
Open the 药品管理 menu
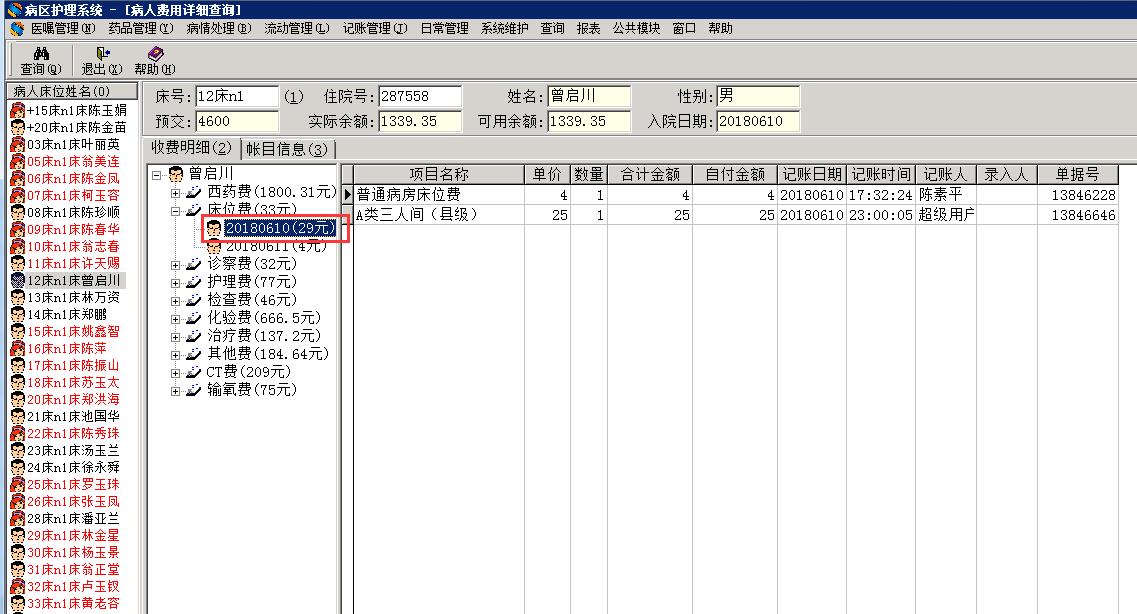tap(141, 28)
